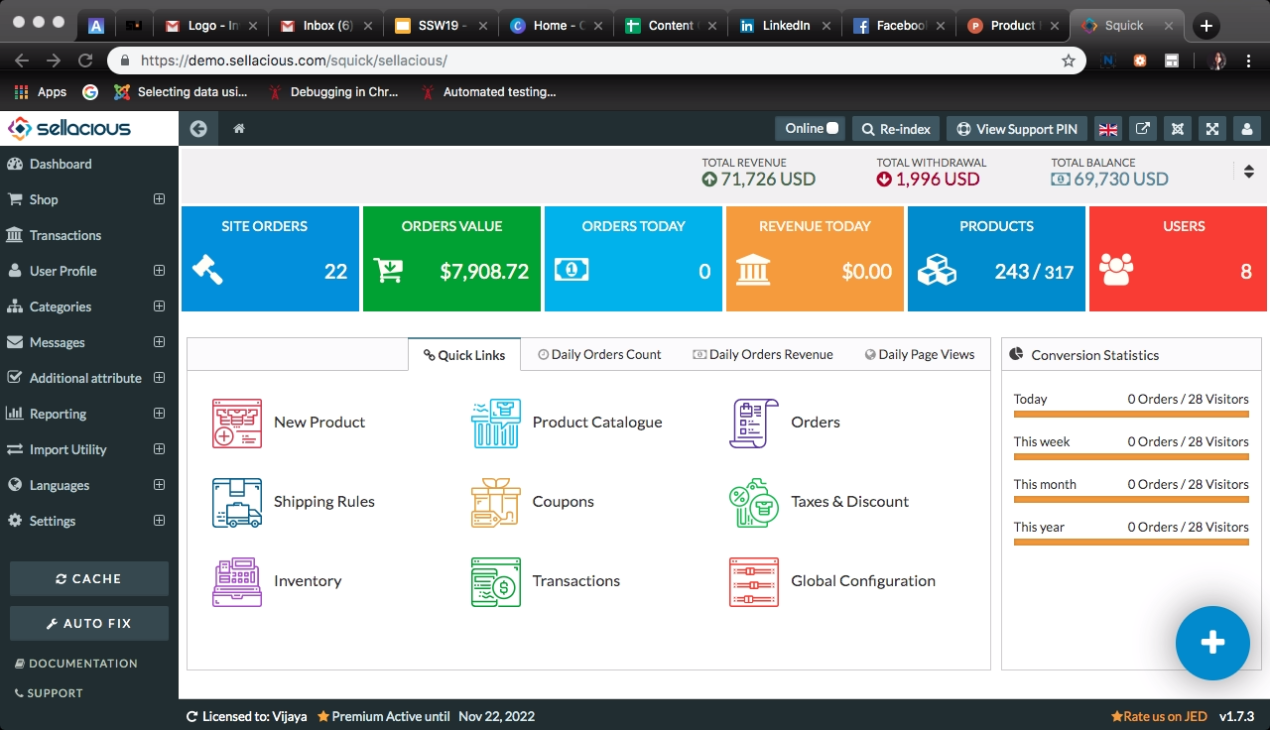Expand the Reporting sidebar submenu
This screenshot has width=1270, height=730.
tap(159, 413)
